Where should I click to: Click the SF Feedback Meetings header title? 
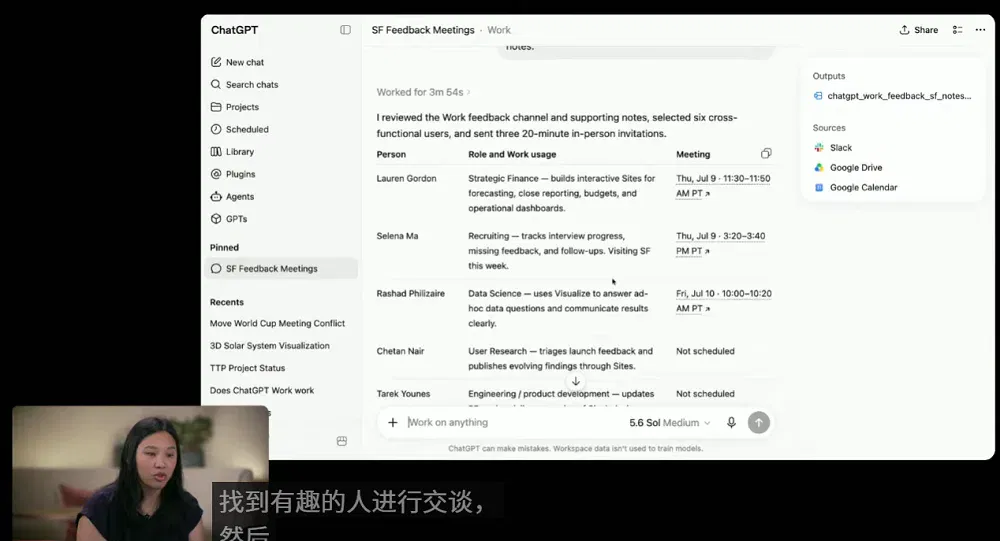[423, 30]
